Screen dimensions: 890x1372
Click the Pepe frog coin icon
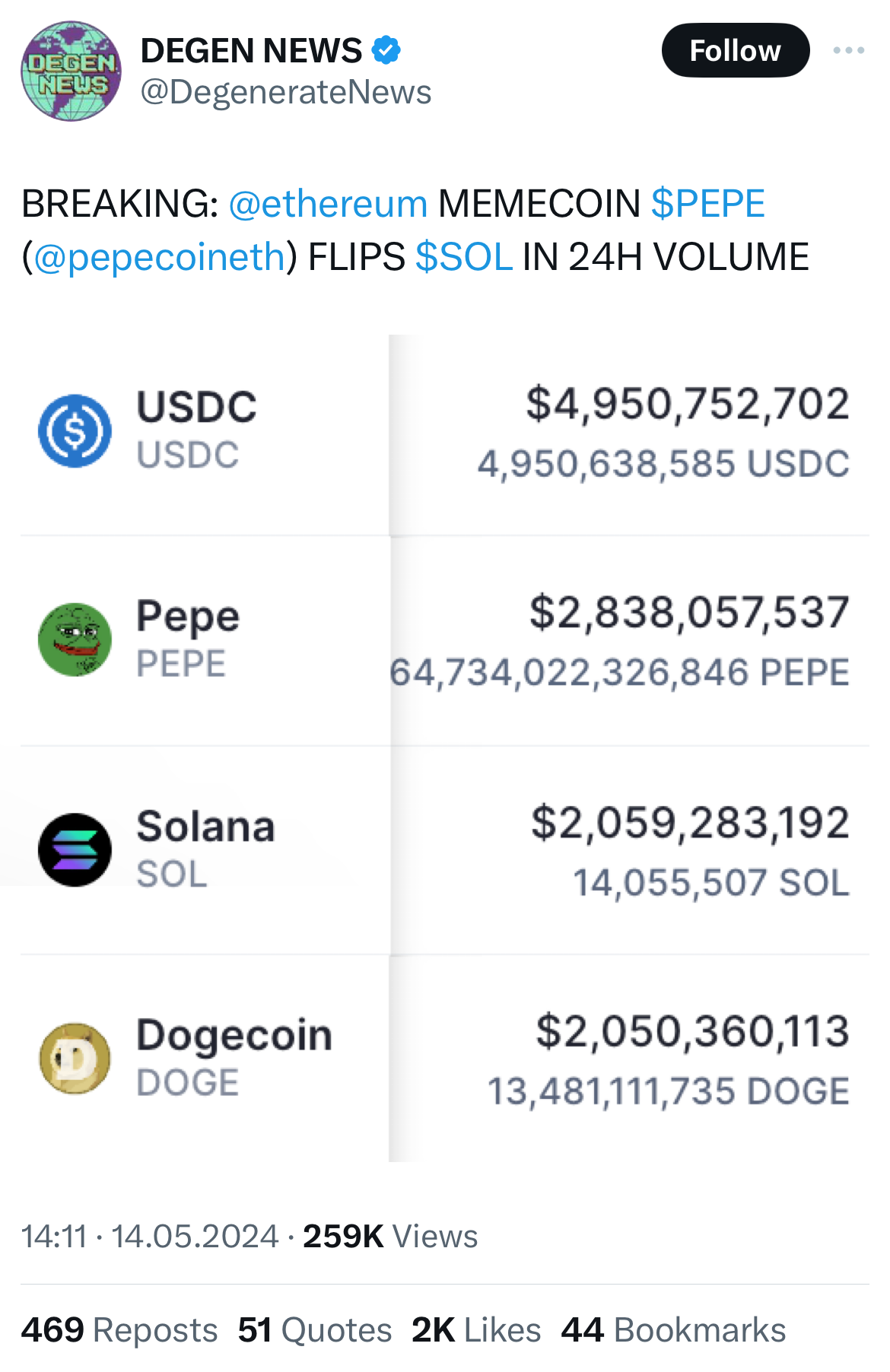click(75, 640)
